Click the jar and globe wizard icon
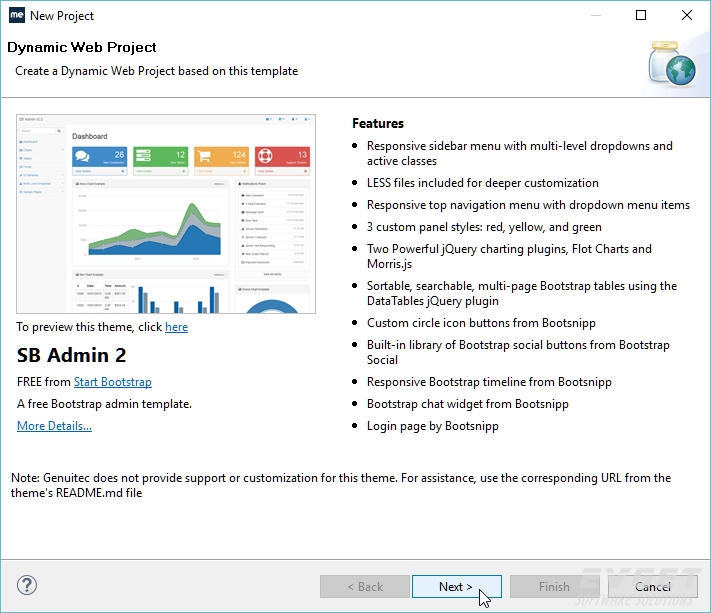711x613 pixels. (672, 63)
